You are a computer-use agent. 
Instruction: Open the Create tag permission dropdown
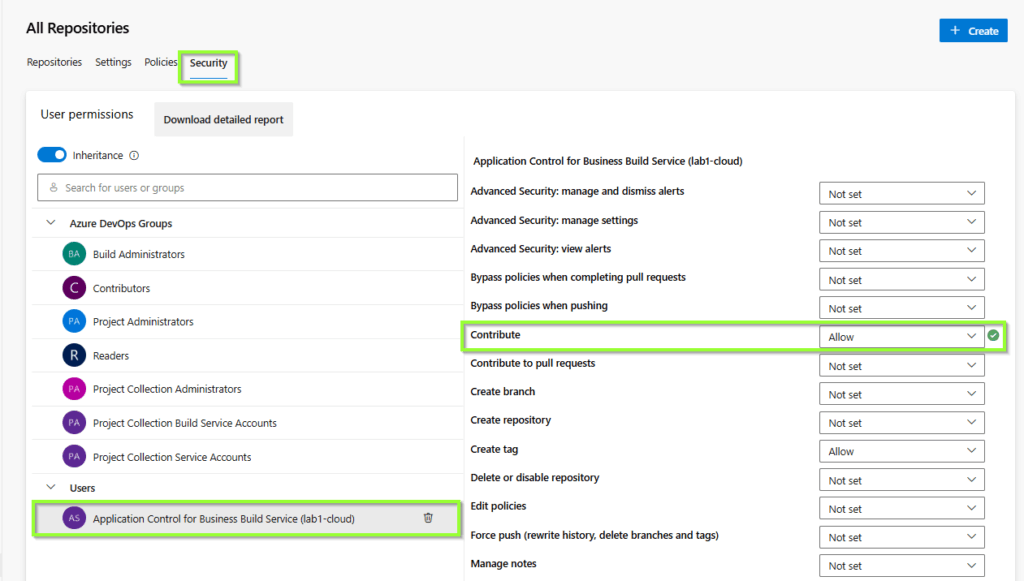tap(901, 451)
